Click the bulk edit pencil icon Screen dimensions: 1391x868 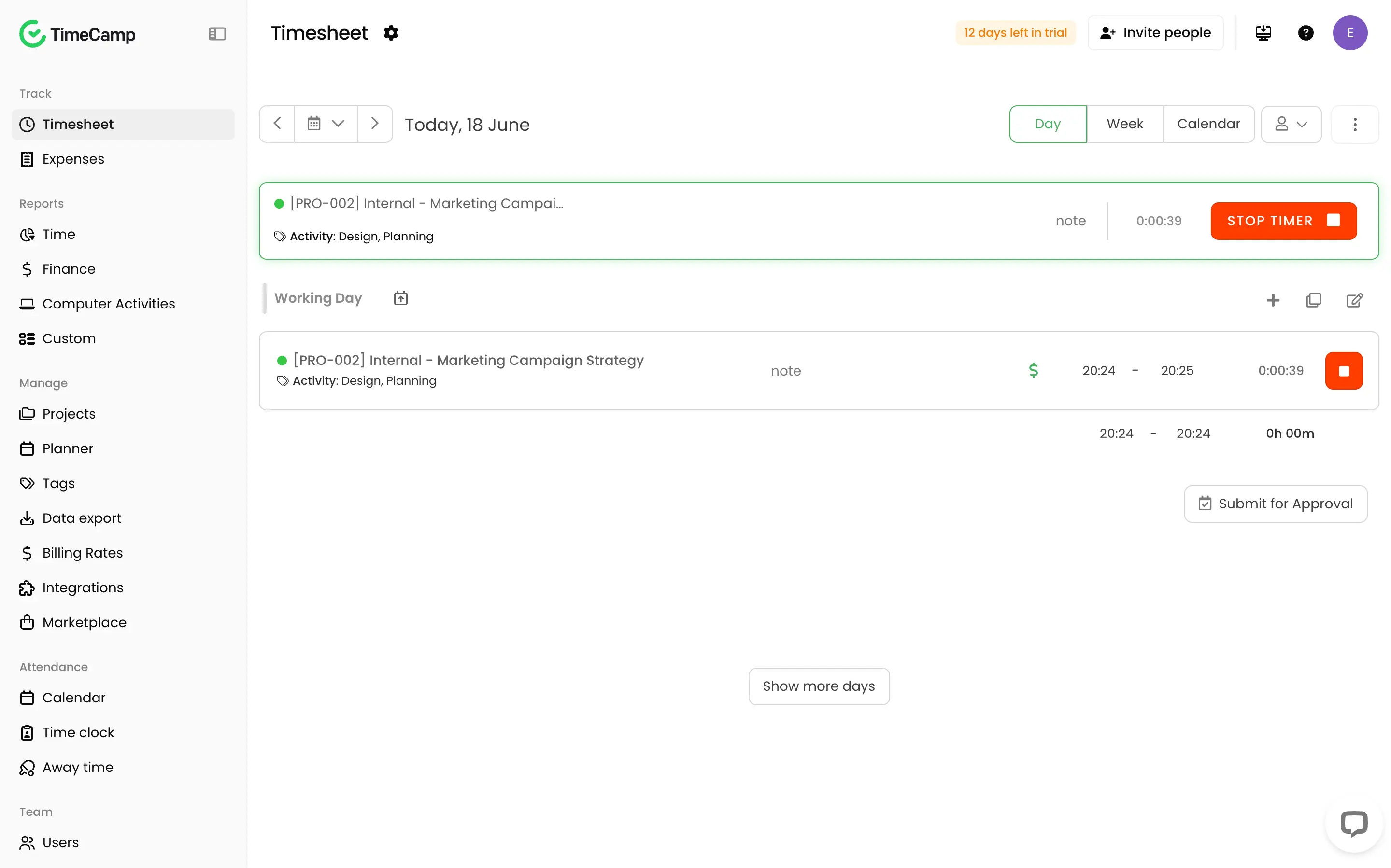point(1354,300)
